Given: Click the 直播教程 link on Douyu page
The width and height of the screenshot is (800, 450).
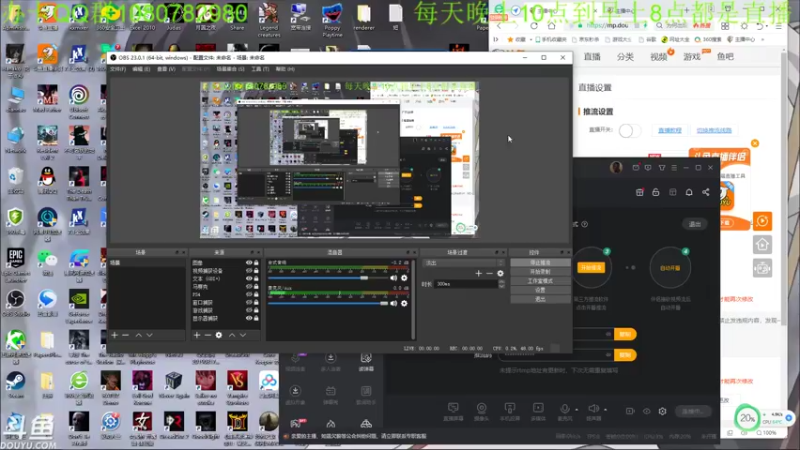Looking at the screenshot, I should click(670, 131).
